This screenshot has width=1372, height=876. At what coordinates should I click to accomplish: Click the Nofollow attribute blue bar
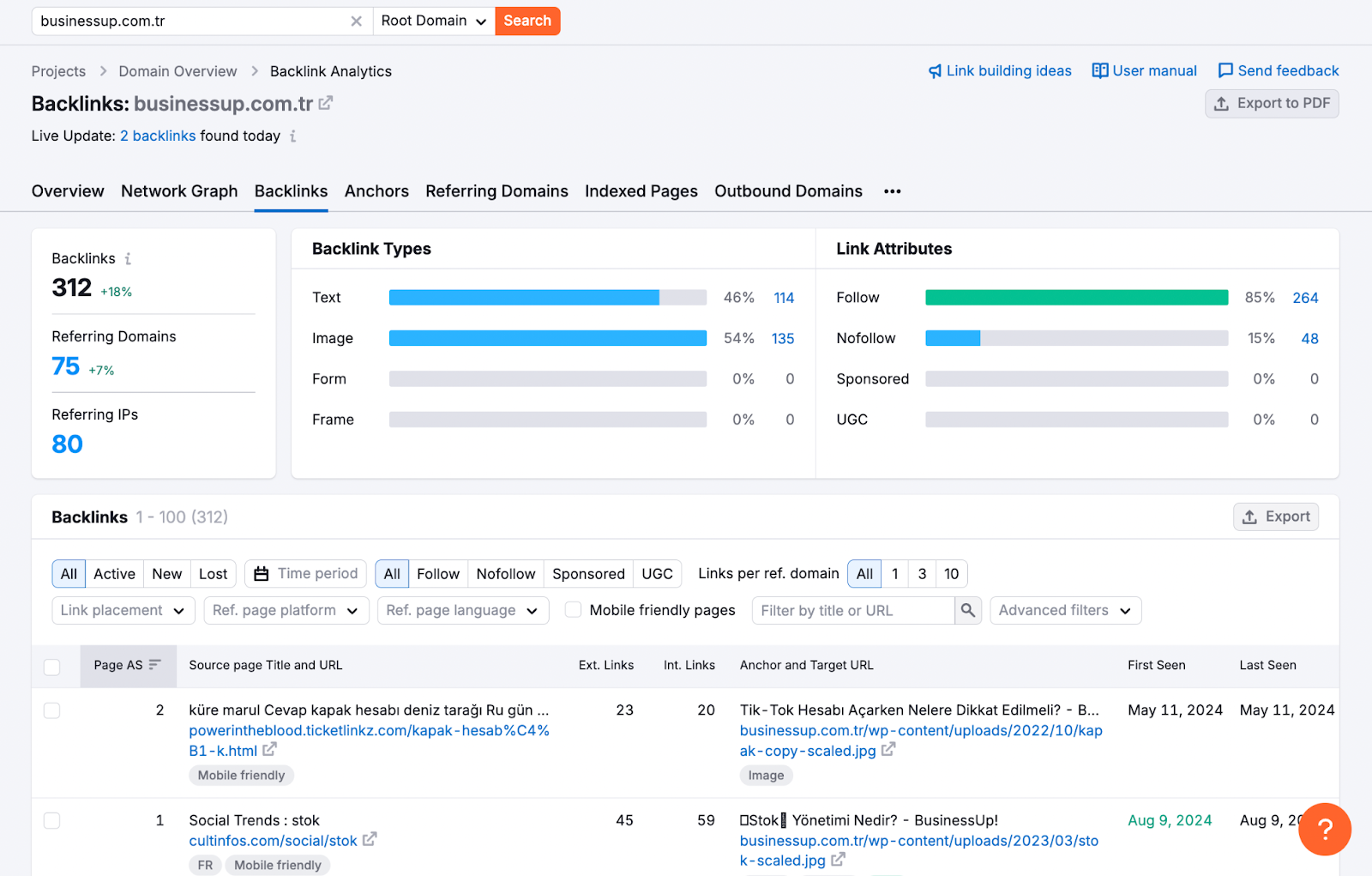coord(953,338)
